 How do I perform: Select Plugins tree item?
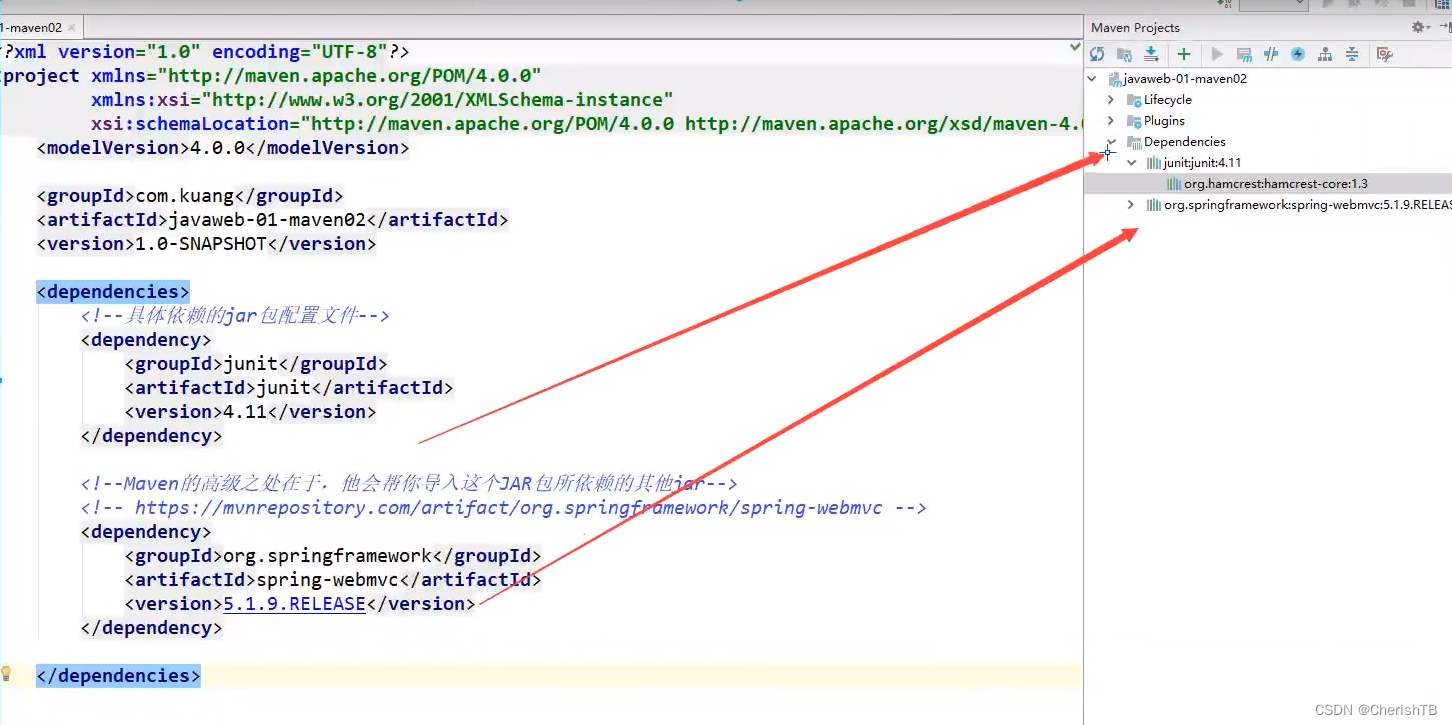click(1164, 120)
